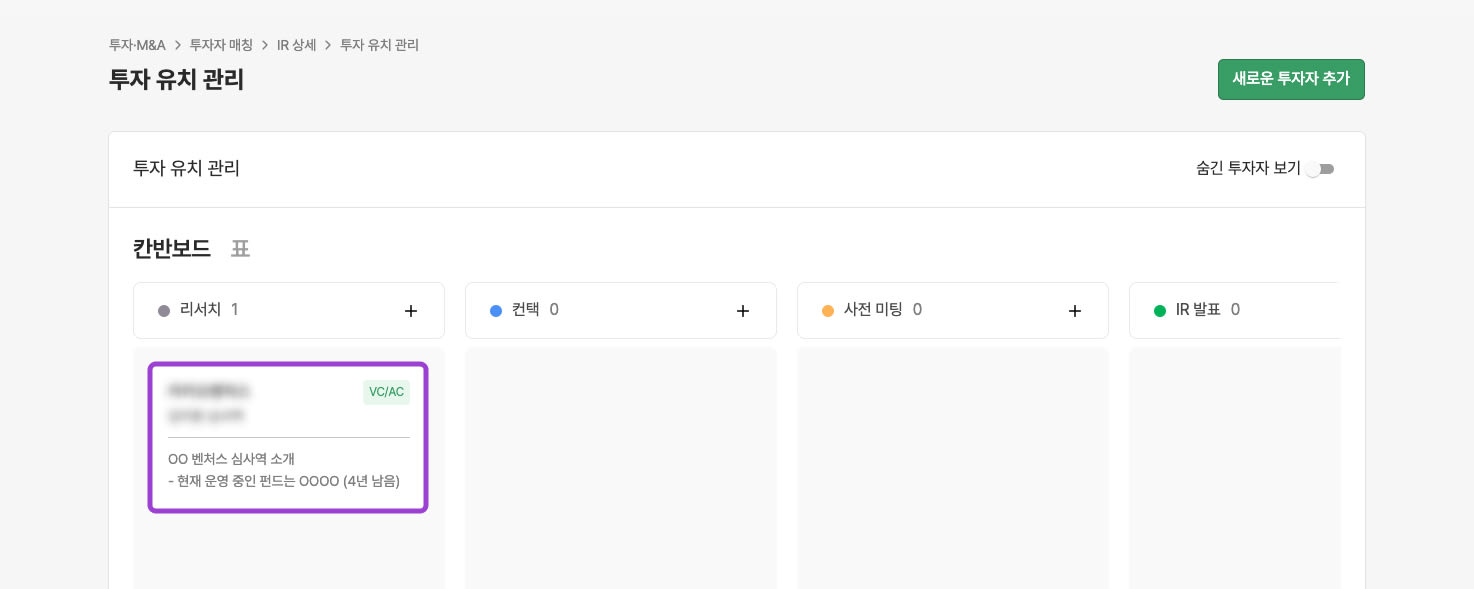This screenshot has width=1474, height=589.
Task: Add new card to IR 발표 column
Action: click(1407, 311)
